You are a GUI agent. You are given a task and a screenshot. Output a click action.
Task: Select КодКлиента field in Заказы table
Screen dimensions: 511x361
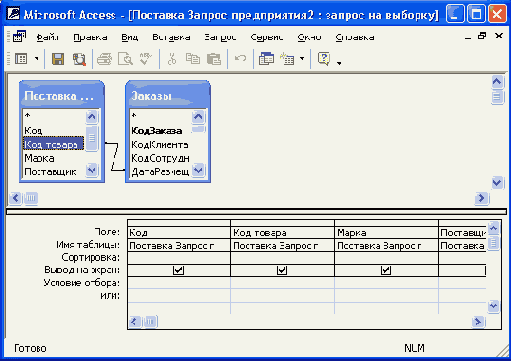(x=160, y=145)
